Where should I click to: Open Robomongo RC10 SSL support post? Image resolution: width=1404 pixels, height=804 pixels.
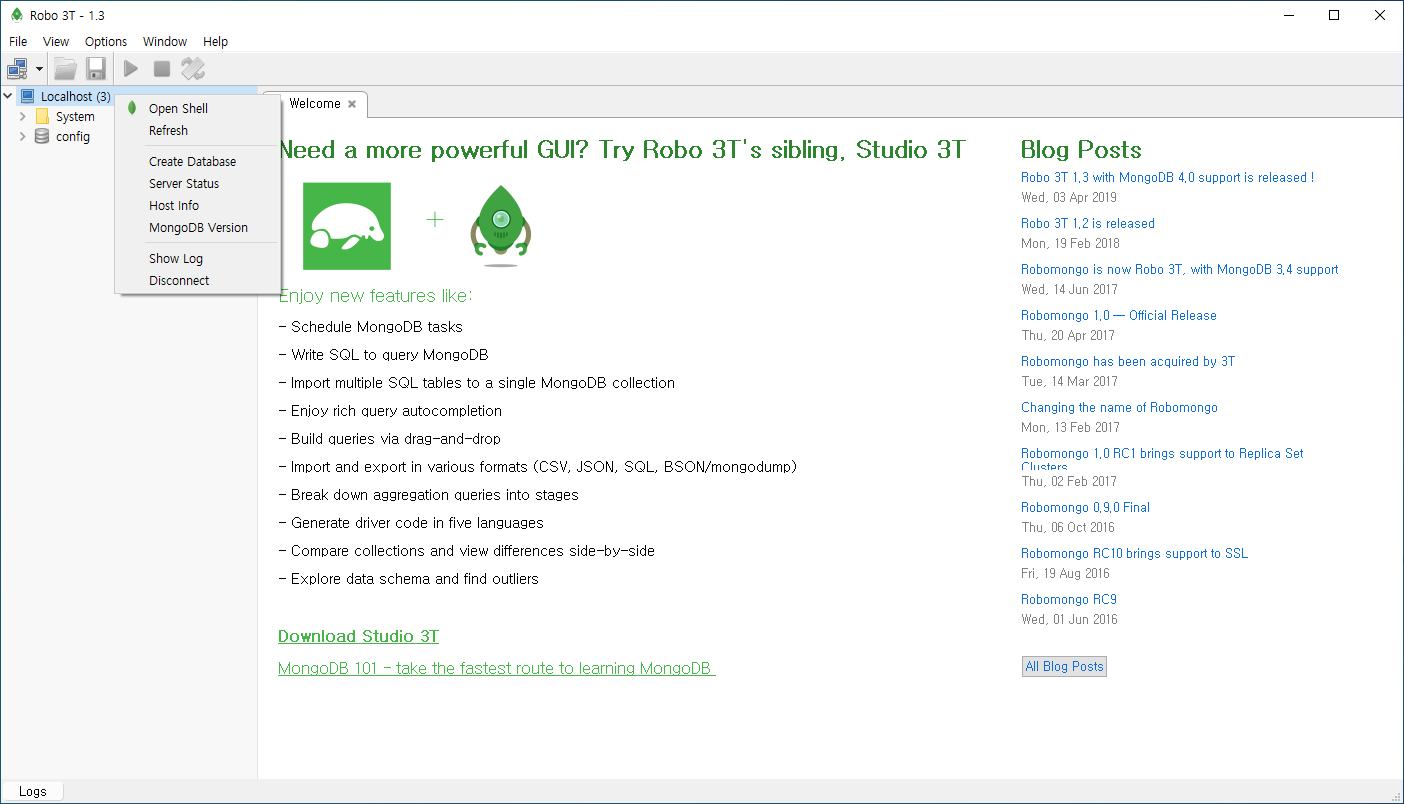pyautogui.click(x=1134, y=553)
